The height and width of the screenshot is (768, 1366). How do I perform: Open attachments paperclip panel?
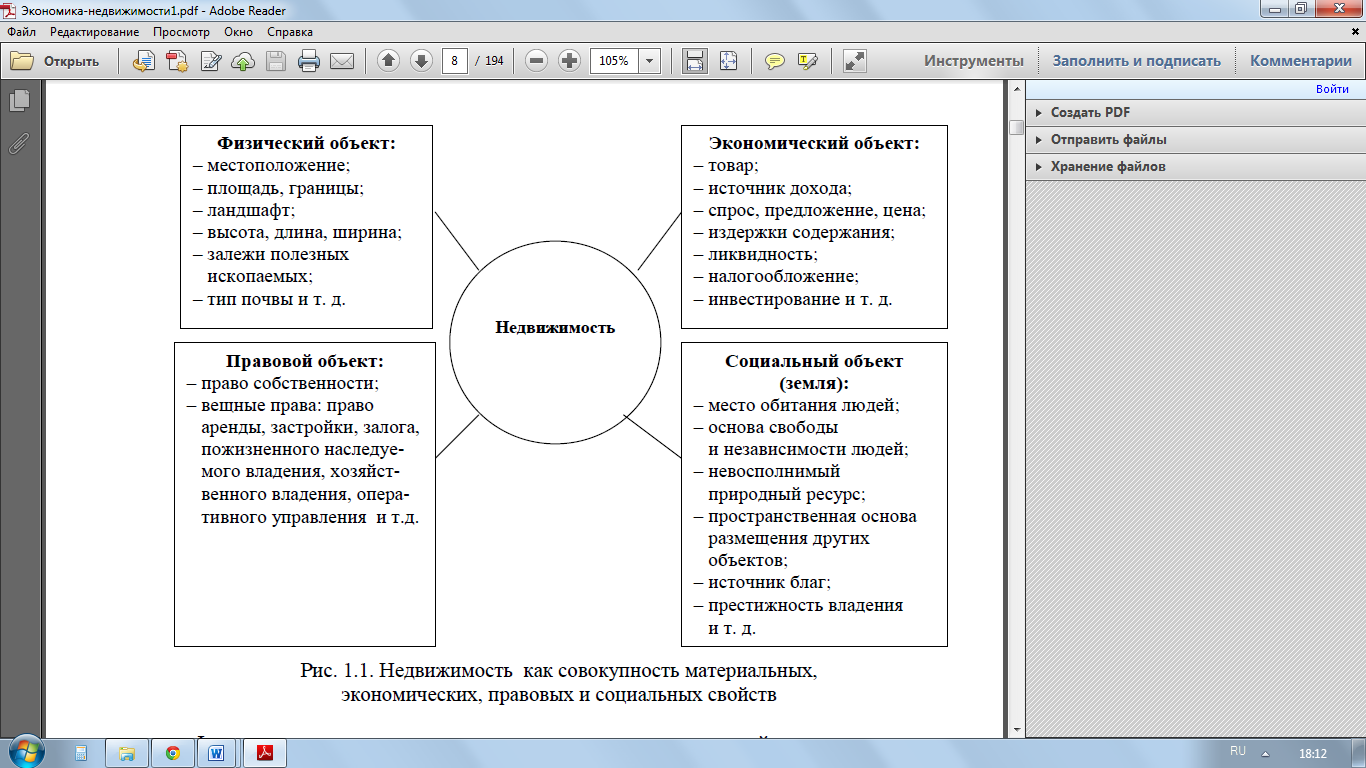tap(18, 143)
